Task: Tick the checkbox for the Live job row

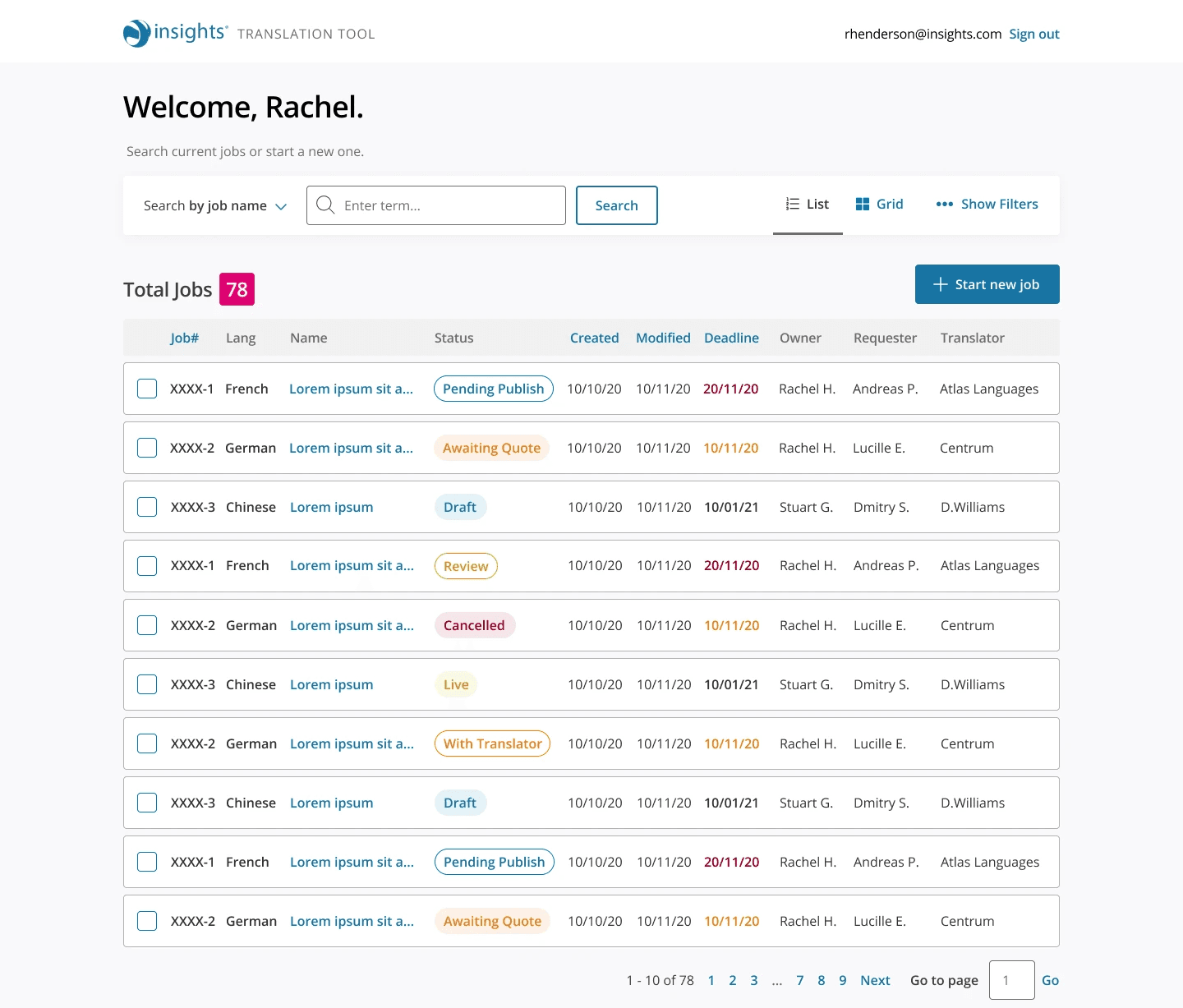Action: point(147,684)
